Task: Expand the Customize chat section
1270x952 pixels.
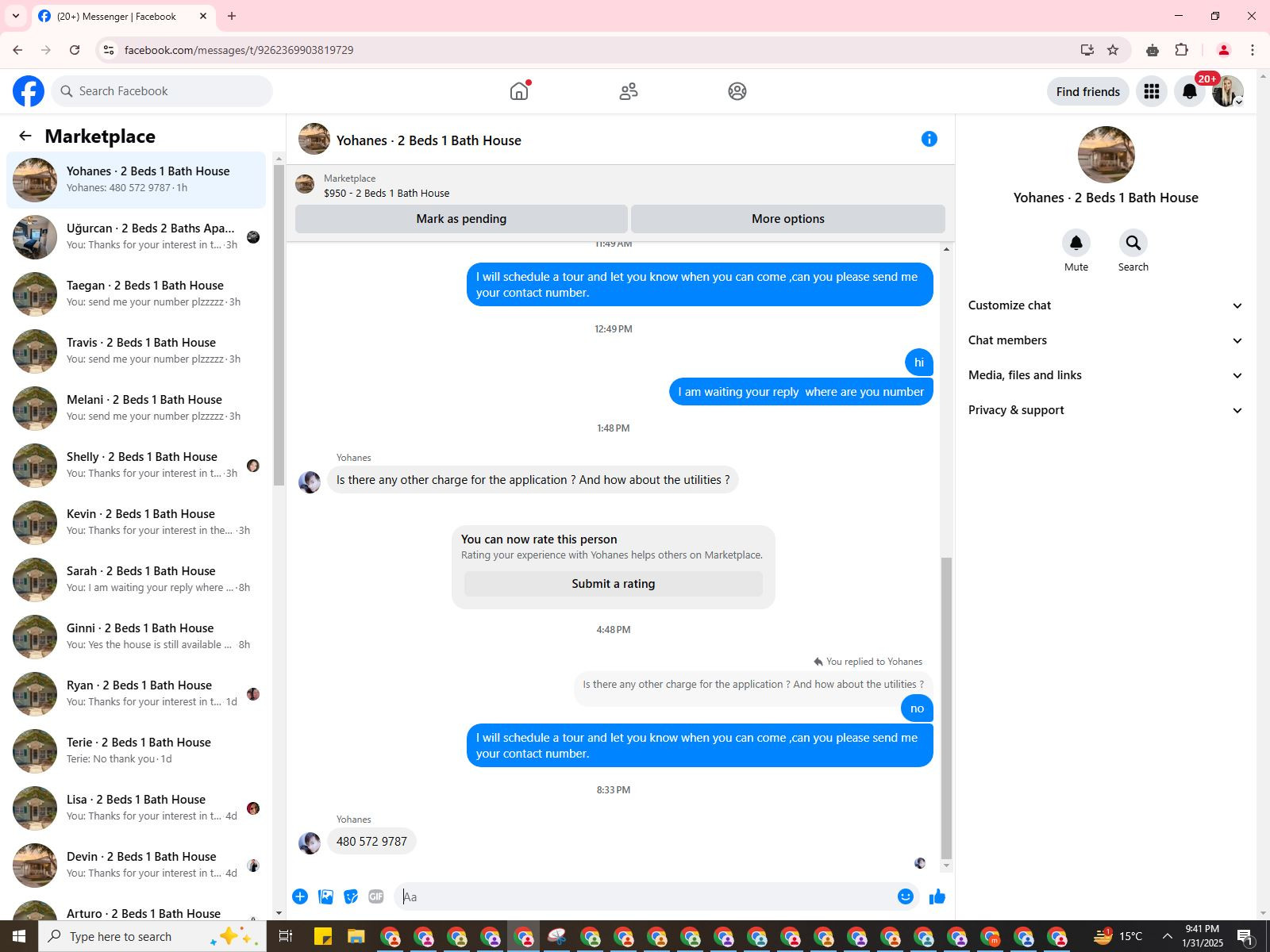Action: pos(1105,305)
